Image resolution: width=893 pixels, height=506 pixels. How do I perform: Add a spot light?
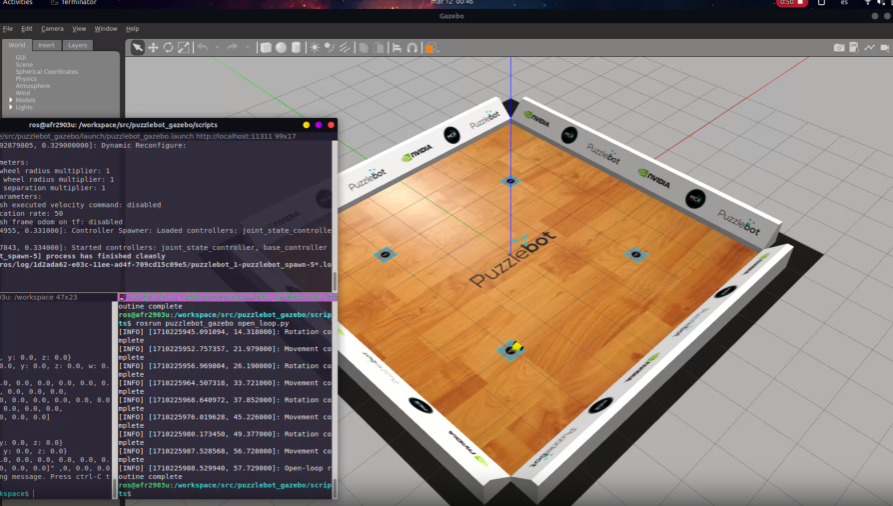click(330, 47)
